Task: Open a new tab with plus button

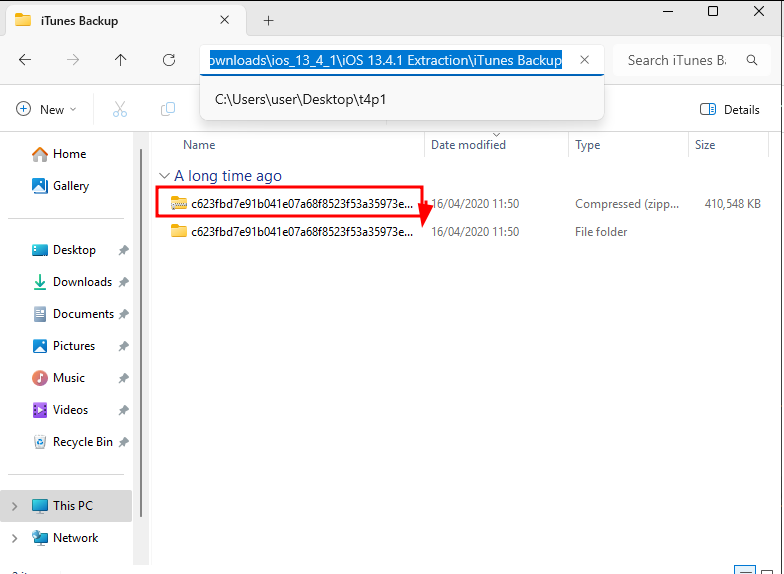Action: pyautogui.click(x=268, y=20)
